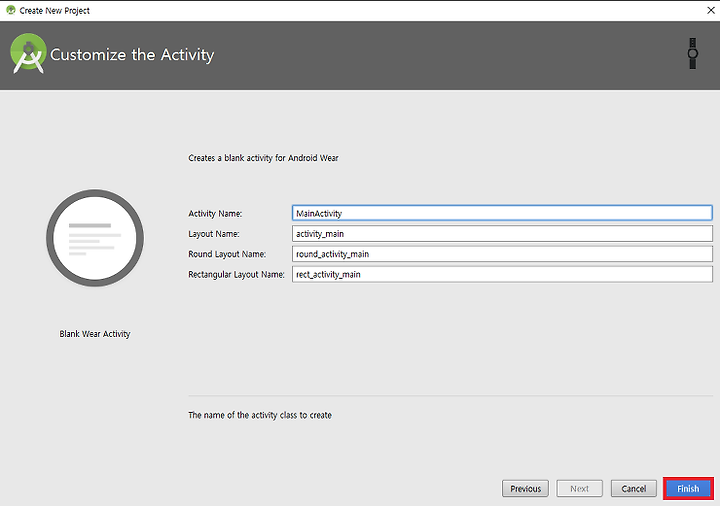Click the Customize the Activity heading
Viewport: 720px width, 506px height.
[132, 55]
